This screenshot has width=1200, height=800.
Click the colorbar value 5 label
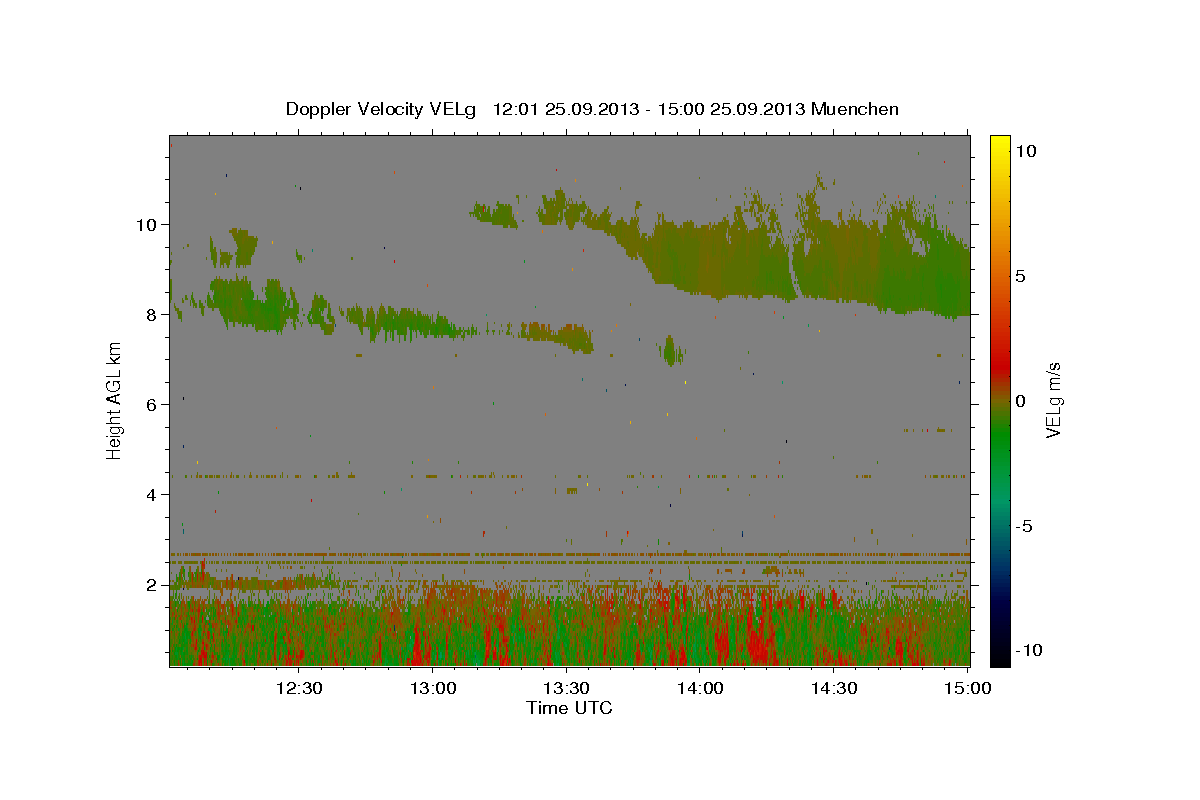coord(1020,276)
